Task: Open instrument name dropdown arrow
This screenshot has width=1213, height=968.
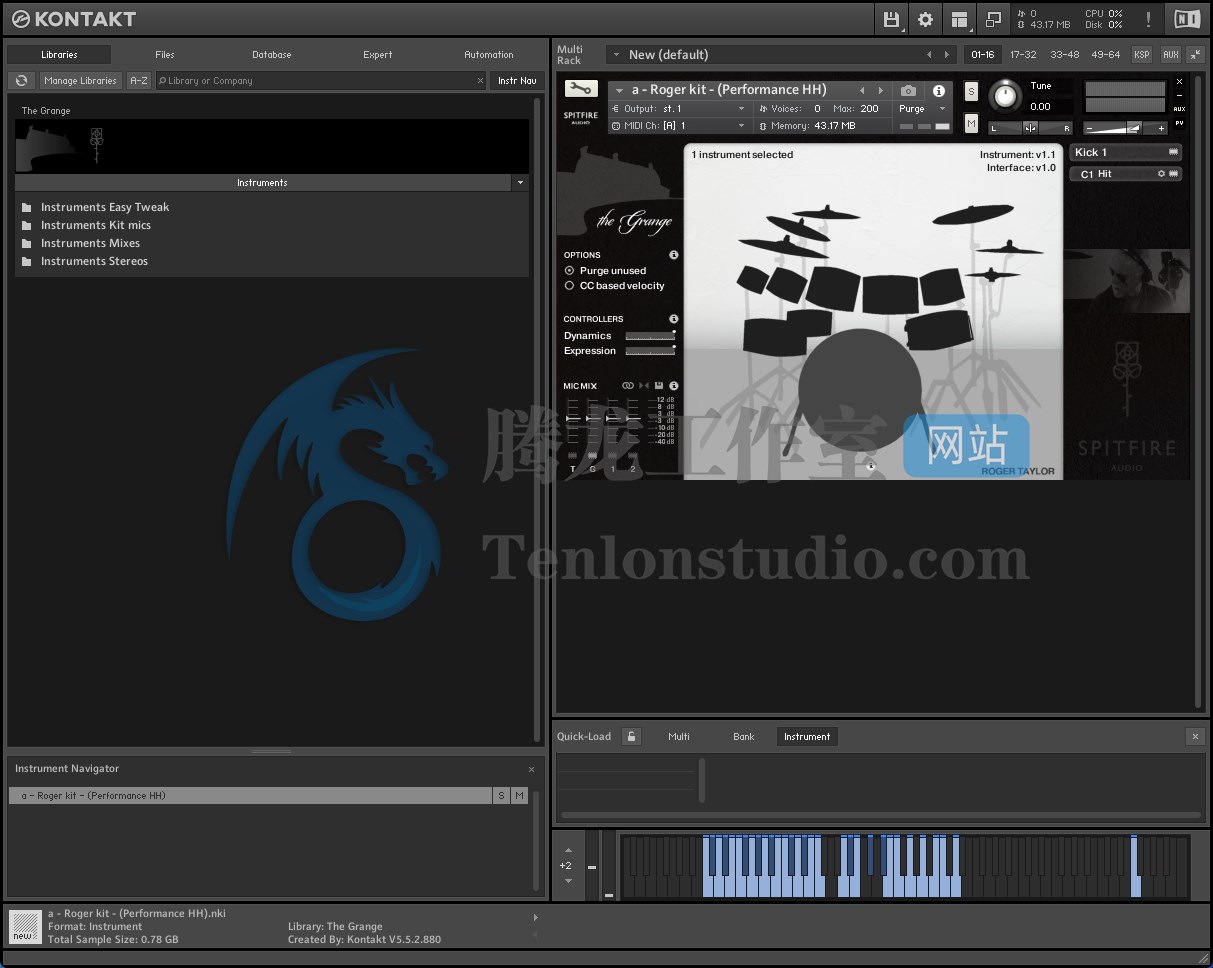Action: pyautogui.click(x=619, y=91)
